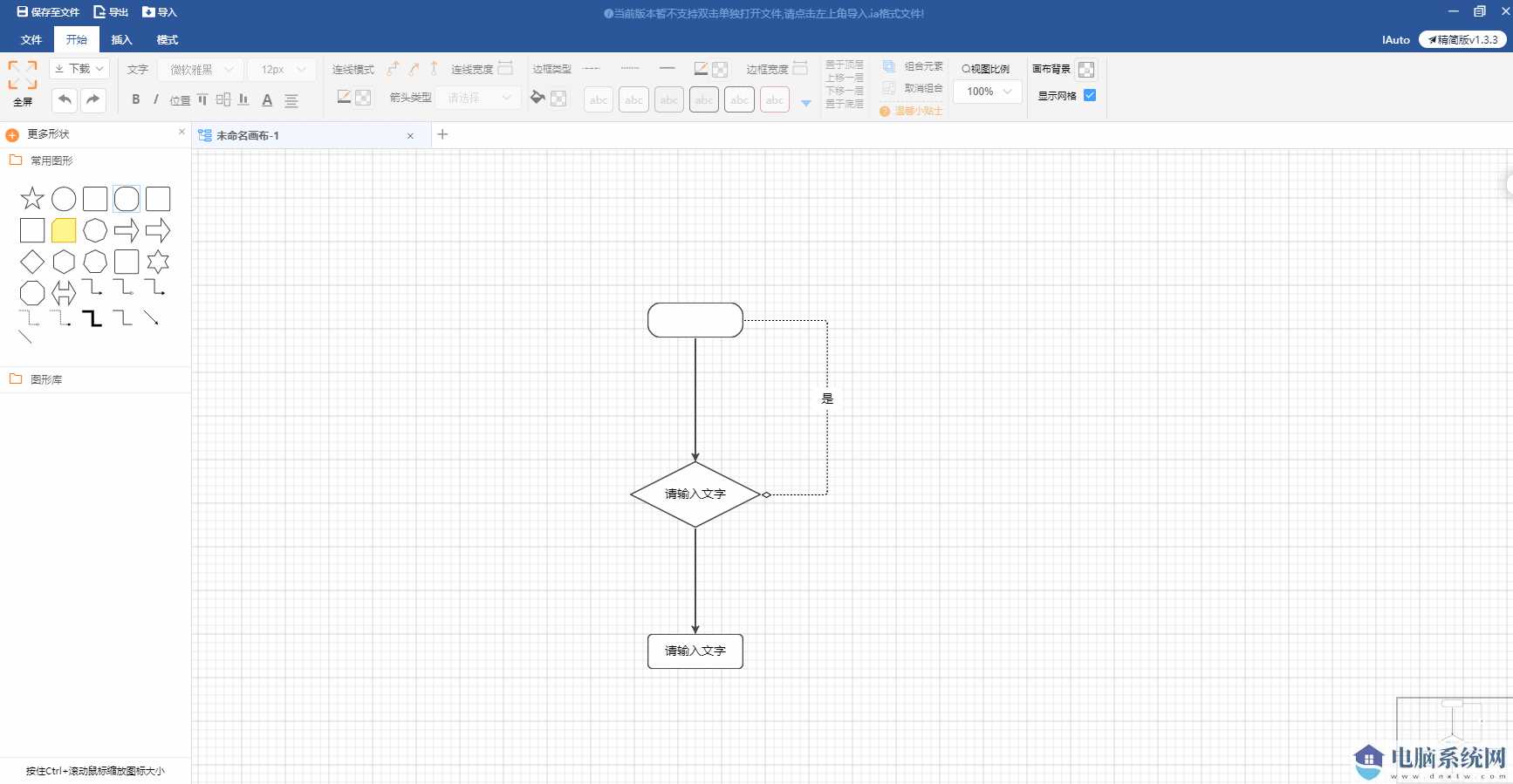Image resolution: width=1513 pixels, height=784 pixels.
Task: Enter fullscreen mode with 全屏 icon
Action: tap(23, 76)
